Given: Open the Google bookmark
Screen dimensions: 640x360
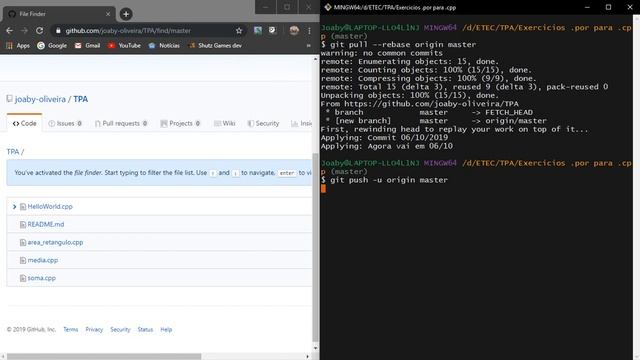Looking at the screenshot, I should point(52,46).
